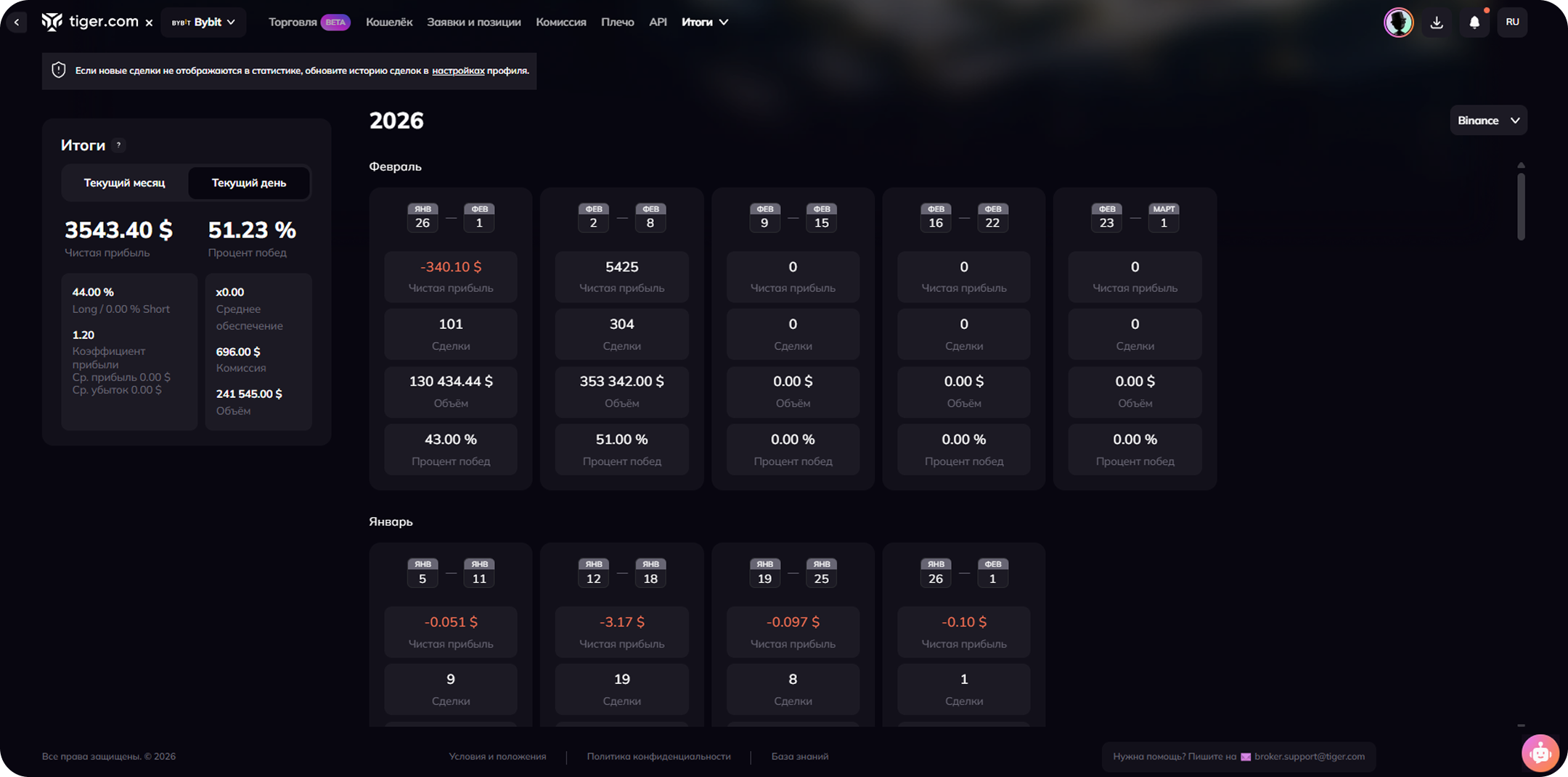Open the user profile avatar
Screen dimensions: 1568x777
point(1397,23)
